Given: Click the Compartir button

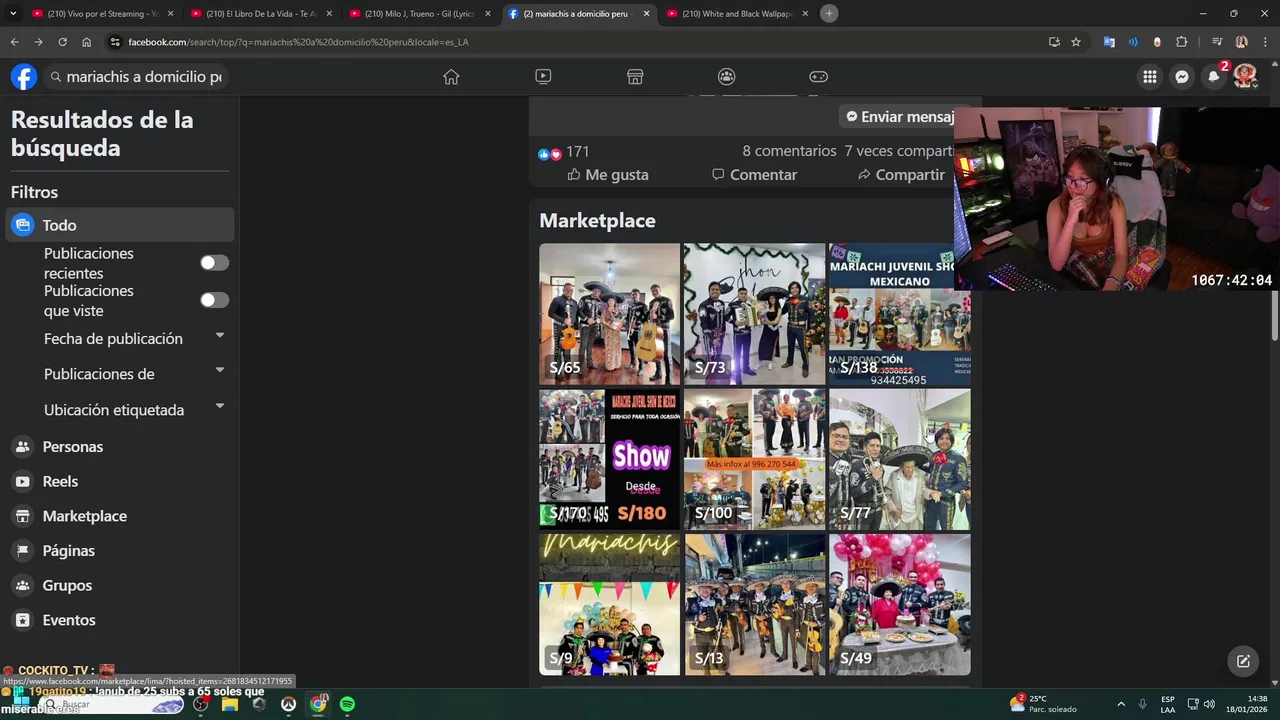Looking at the screenshot, I should point(900,174).
